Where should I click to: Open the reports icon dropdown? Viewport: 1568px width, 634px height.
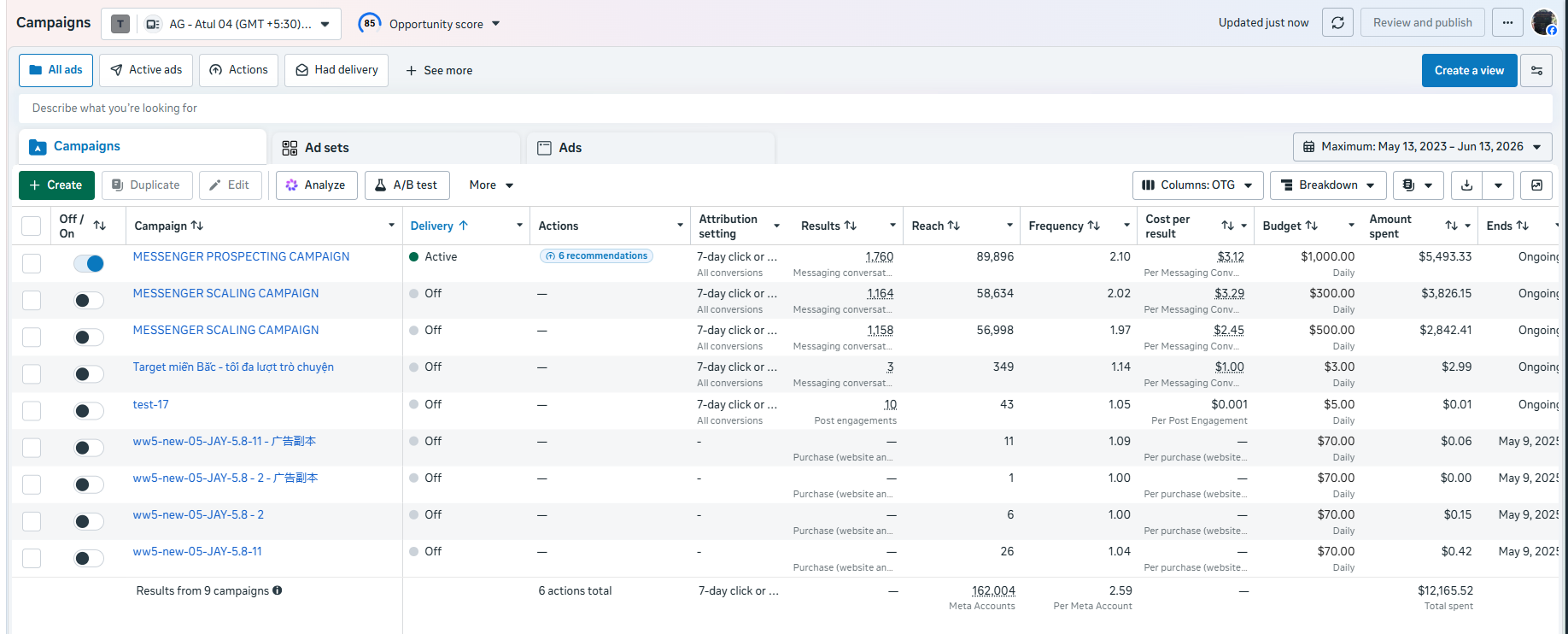1418,185
